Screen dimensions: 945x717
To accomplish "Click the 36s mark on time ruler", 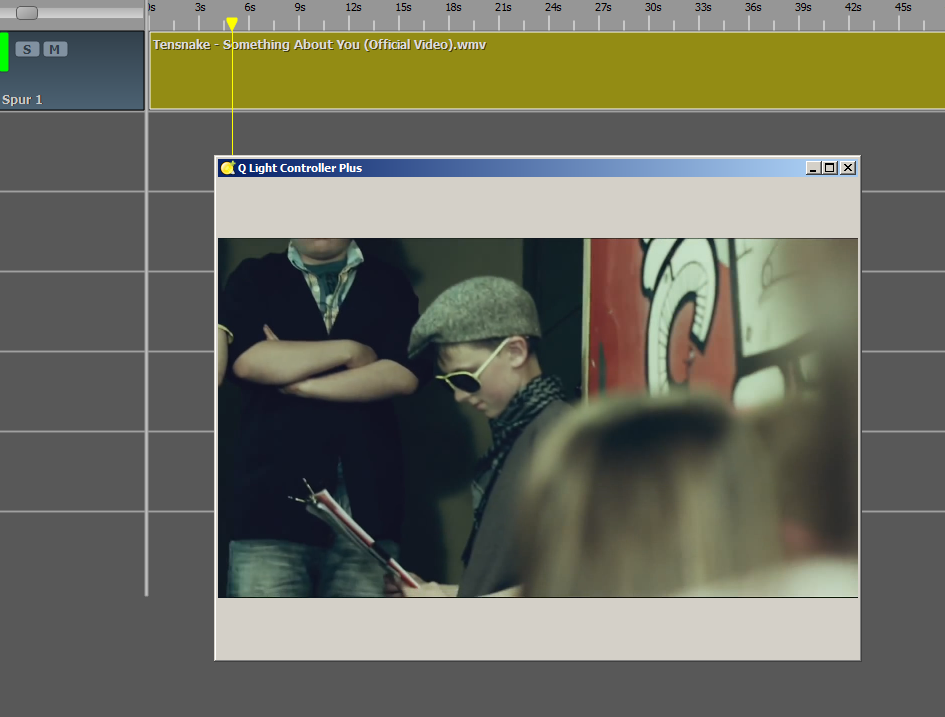I will click(x=753, y=8).
